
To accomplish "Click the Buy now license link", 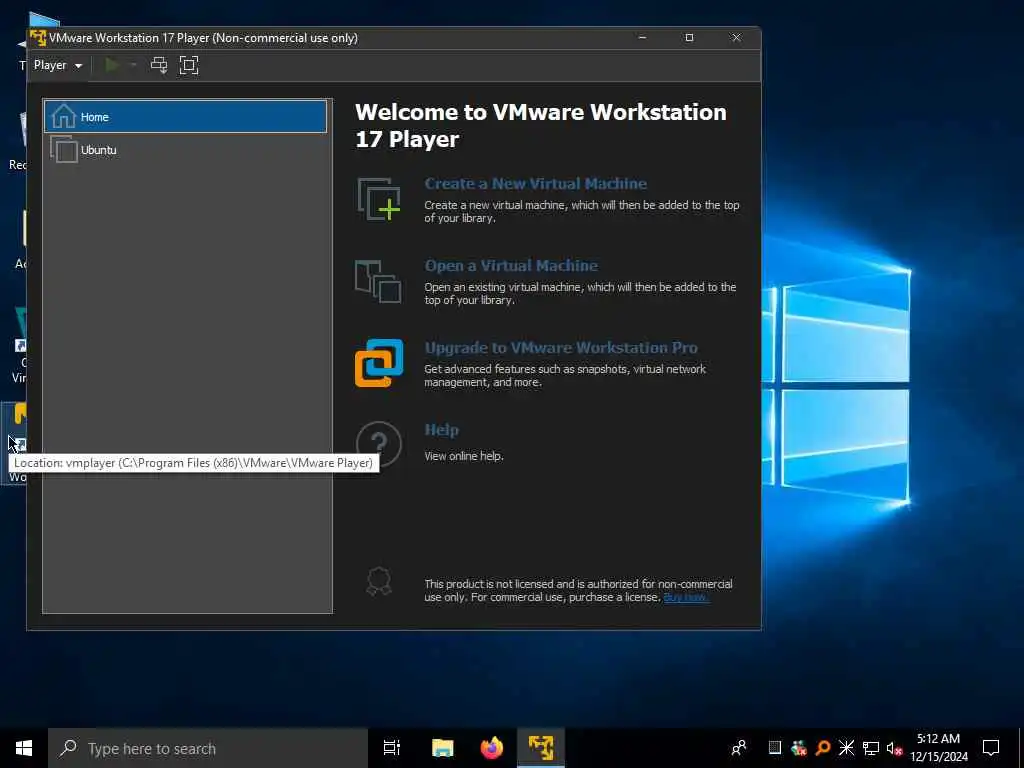I will [x=686, y=598].
